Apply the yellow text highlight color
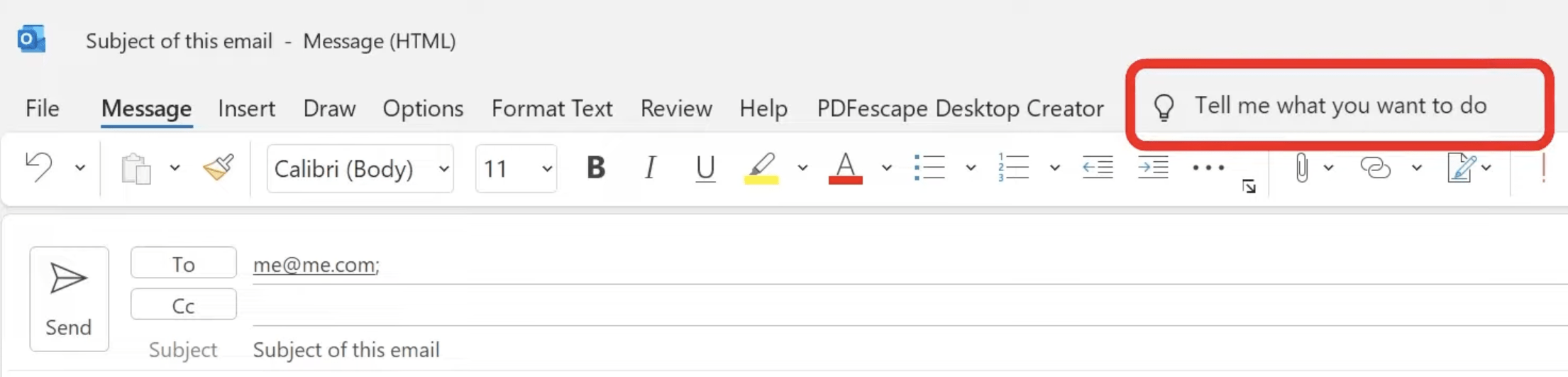Viewport: 1568px width, 377px height. [x=761, y=168]
